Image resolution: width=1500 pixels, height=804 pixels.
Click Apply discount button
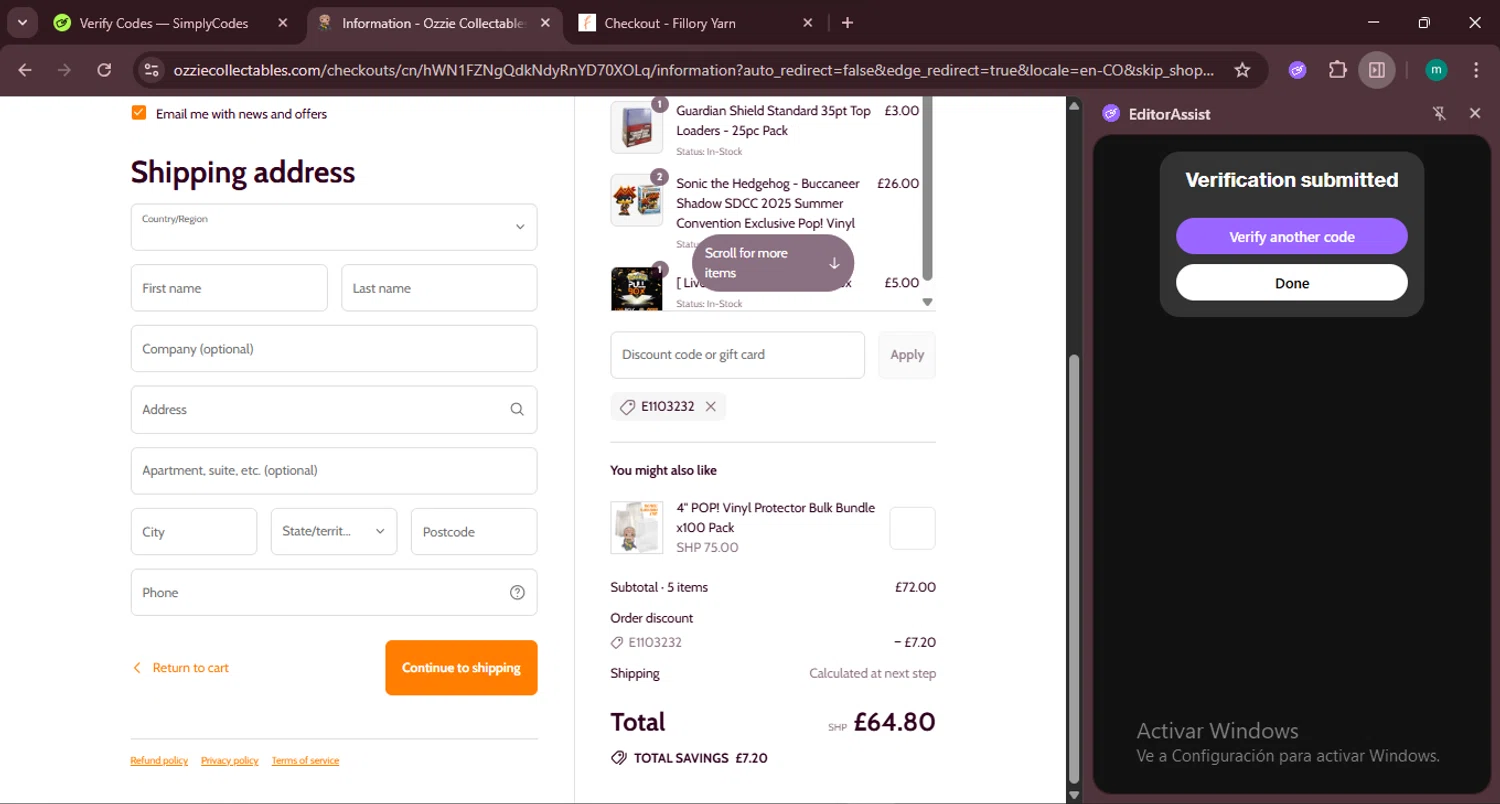(x=907, y=355)
